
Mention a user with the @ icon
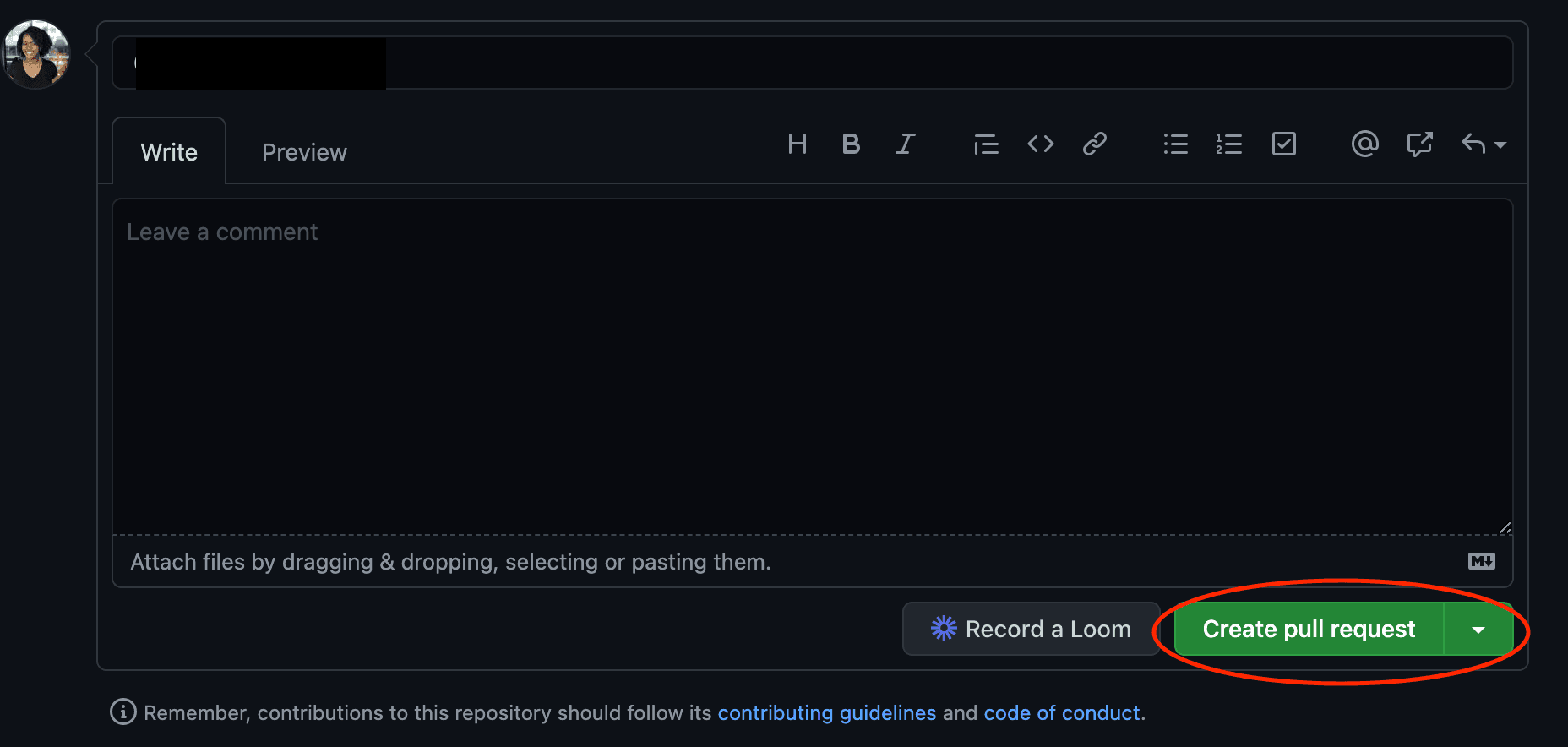tap(1365, 144)
